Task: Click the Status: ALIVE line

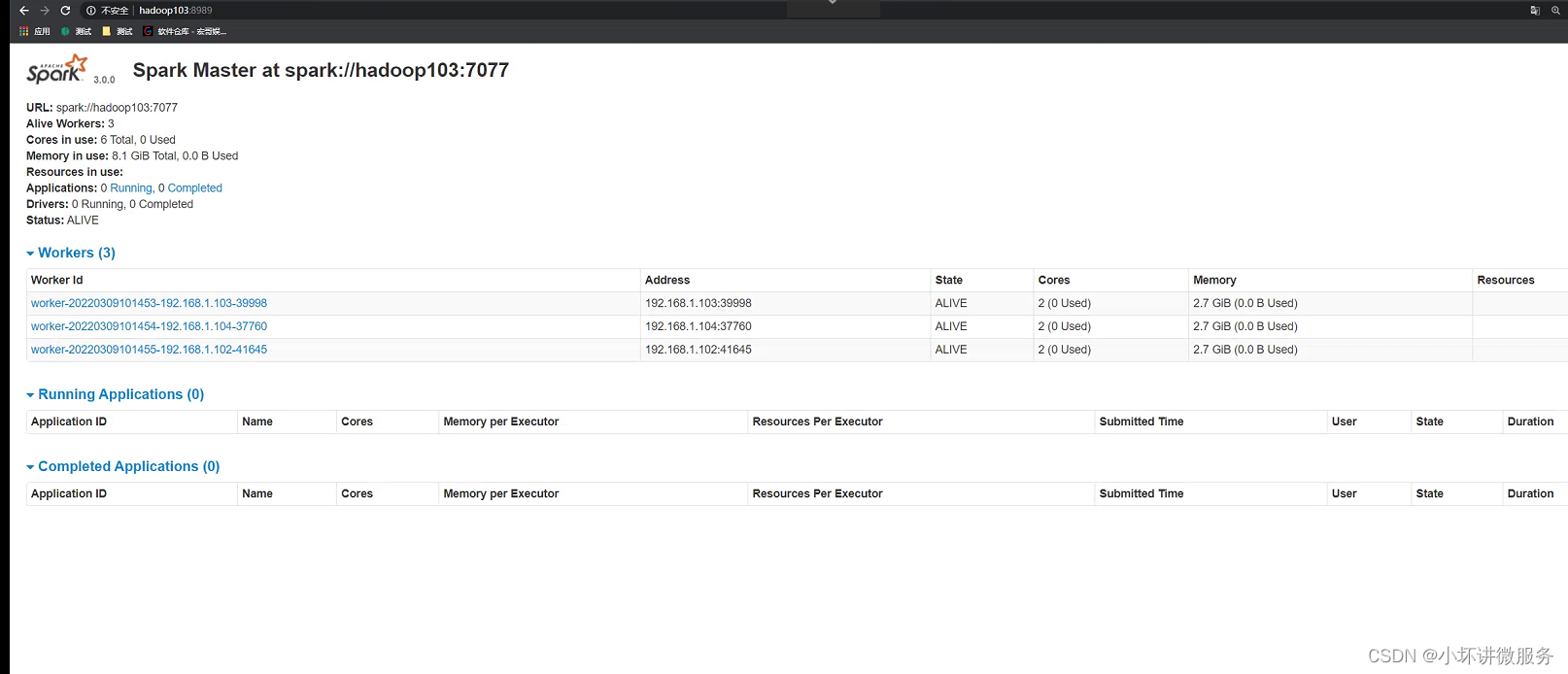Action: pyautogui.click(x=62, y=220)
